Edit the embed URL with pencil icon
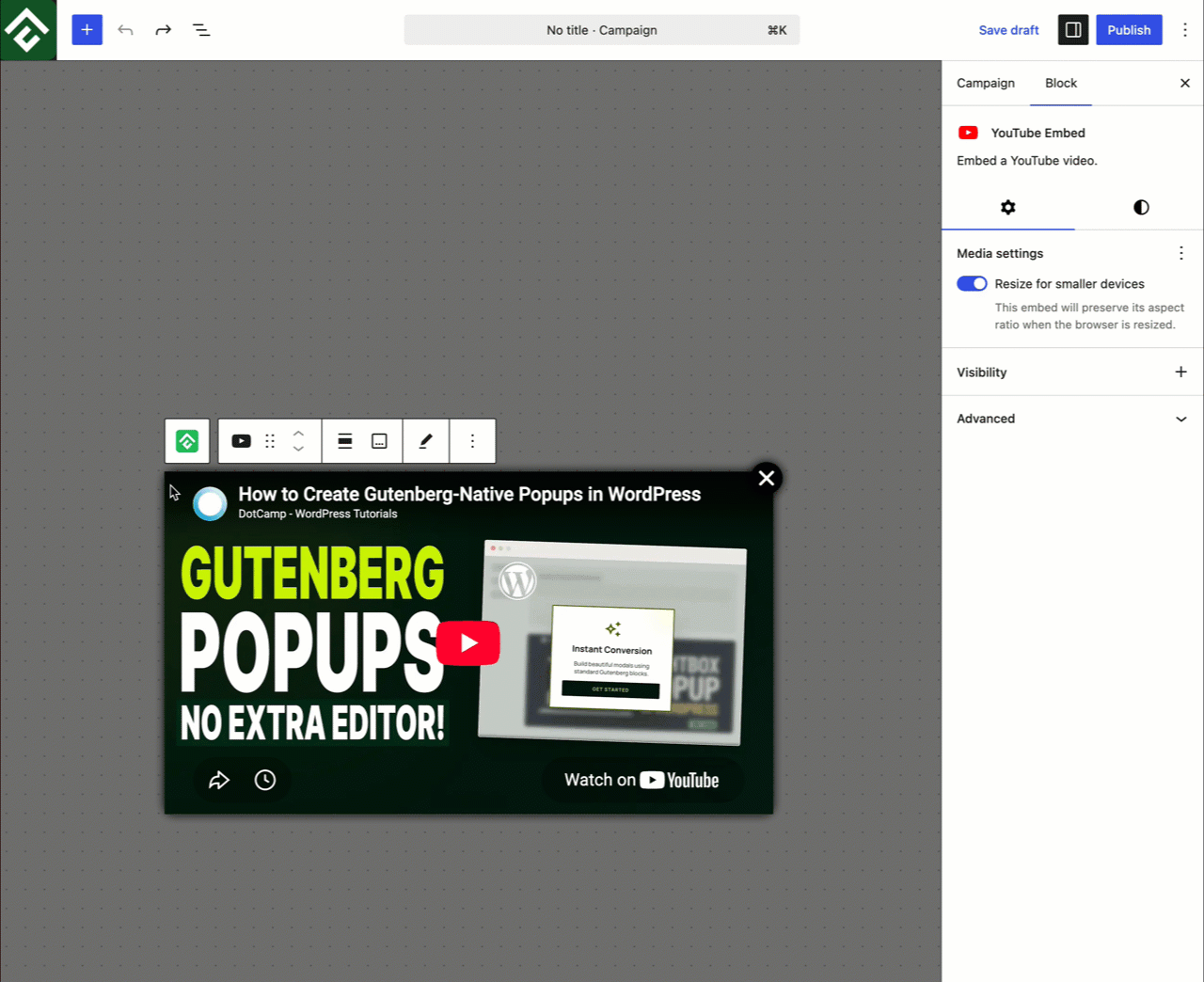The height and width of the screenshot is (982, 1204). coord(426,441)
